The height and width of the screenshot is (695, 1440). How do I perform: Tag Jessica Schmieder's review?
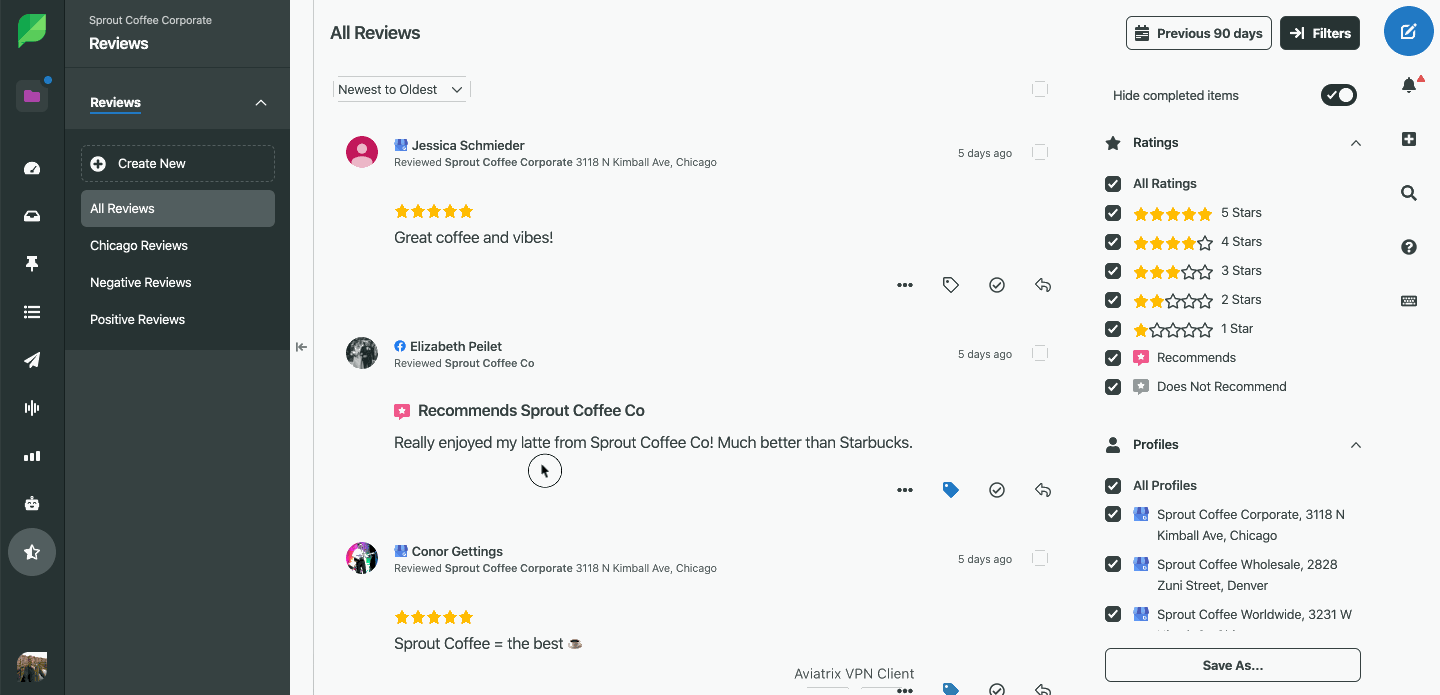[950, 285]
